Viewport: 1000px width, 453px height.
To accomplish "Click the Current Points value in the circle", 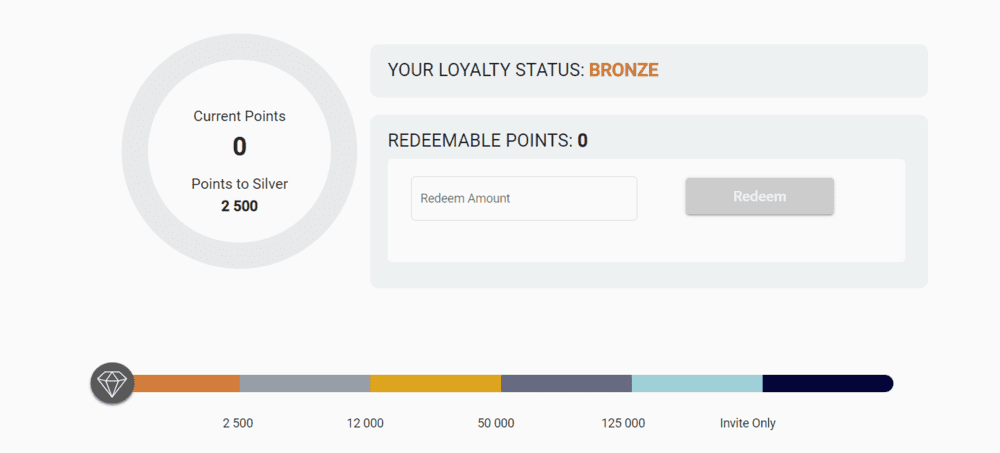I will click(239, 147).
